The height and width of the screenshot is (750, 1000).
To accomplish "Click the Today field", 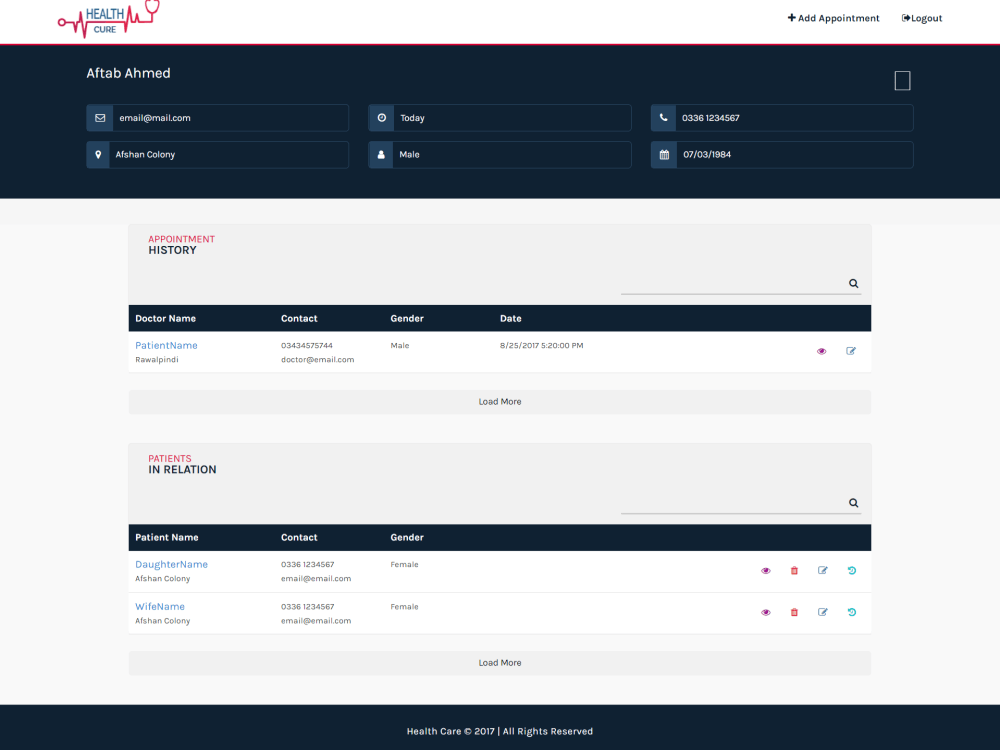I will coord(500,118).
